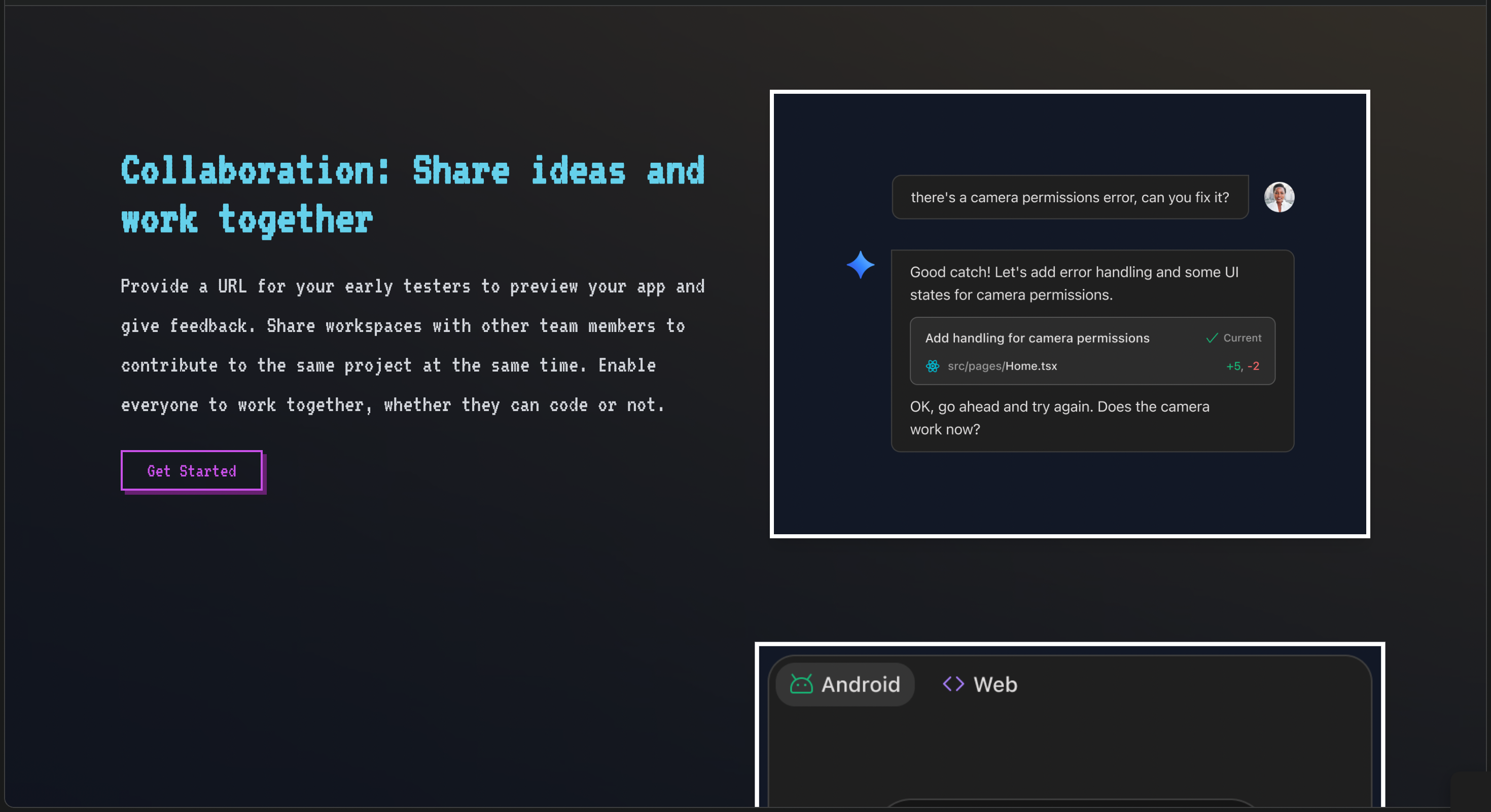Switch to the Web tab
The width and height of the screenshot is (1491, 812).
pyautogui.click(x=980, y=684)
